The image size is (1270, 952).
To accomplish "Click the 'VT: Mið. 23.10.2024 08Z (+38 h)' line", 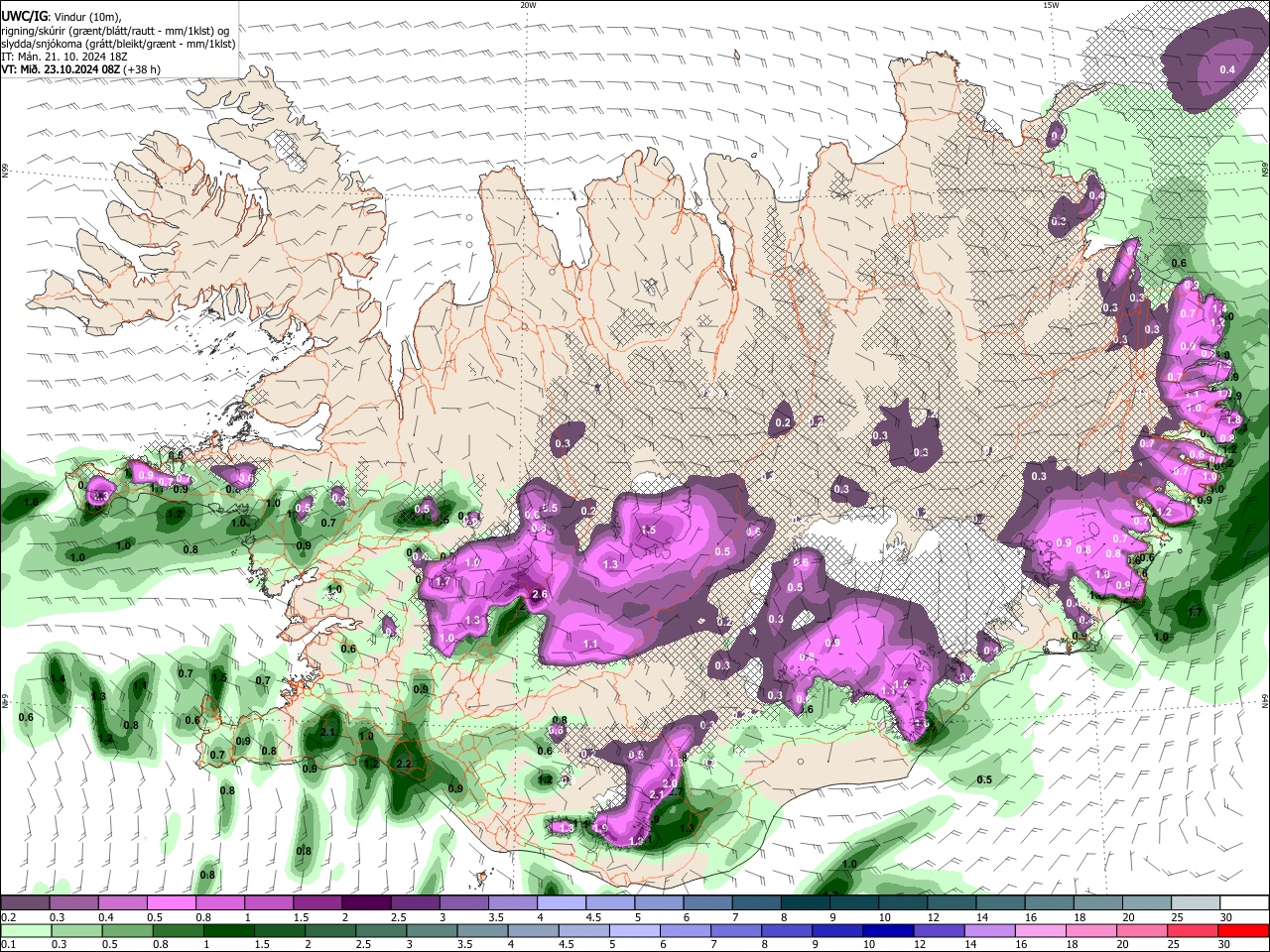I will (80, 69).
